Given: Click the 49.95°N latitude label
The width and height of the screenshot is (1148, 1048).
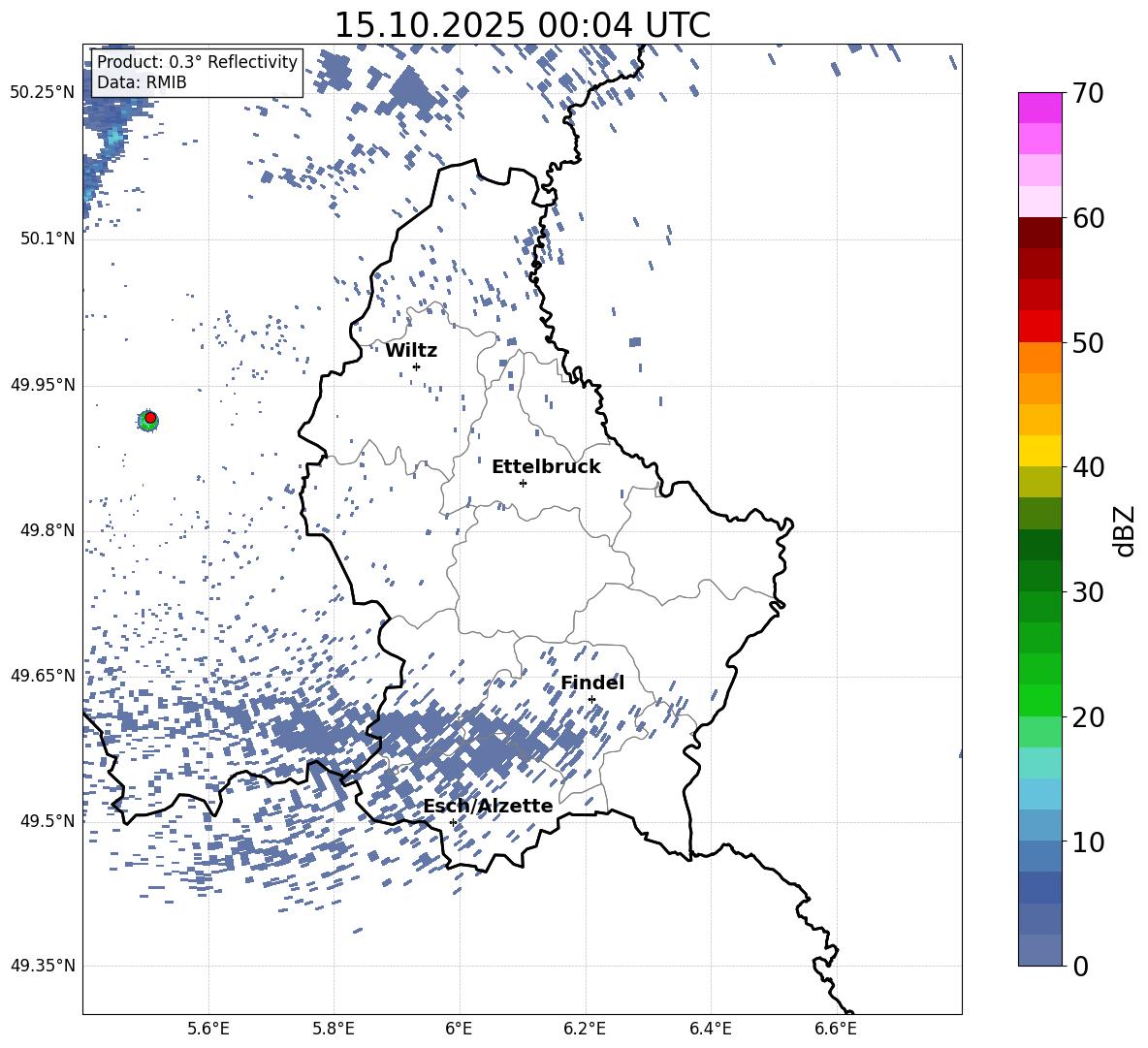Looking at the screenshot, I should coord(43,385).
